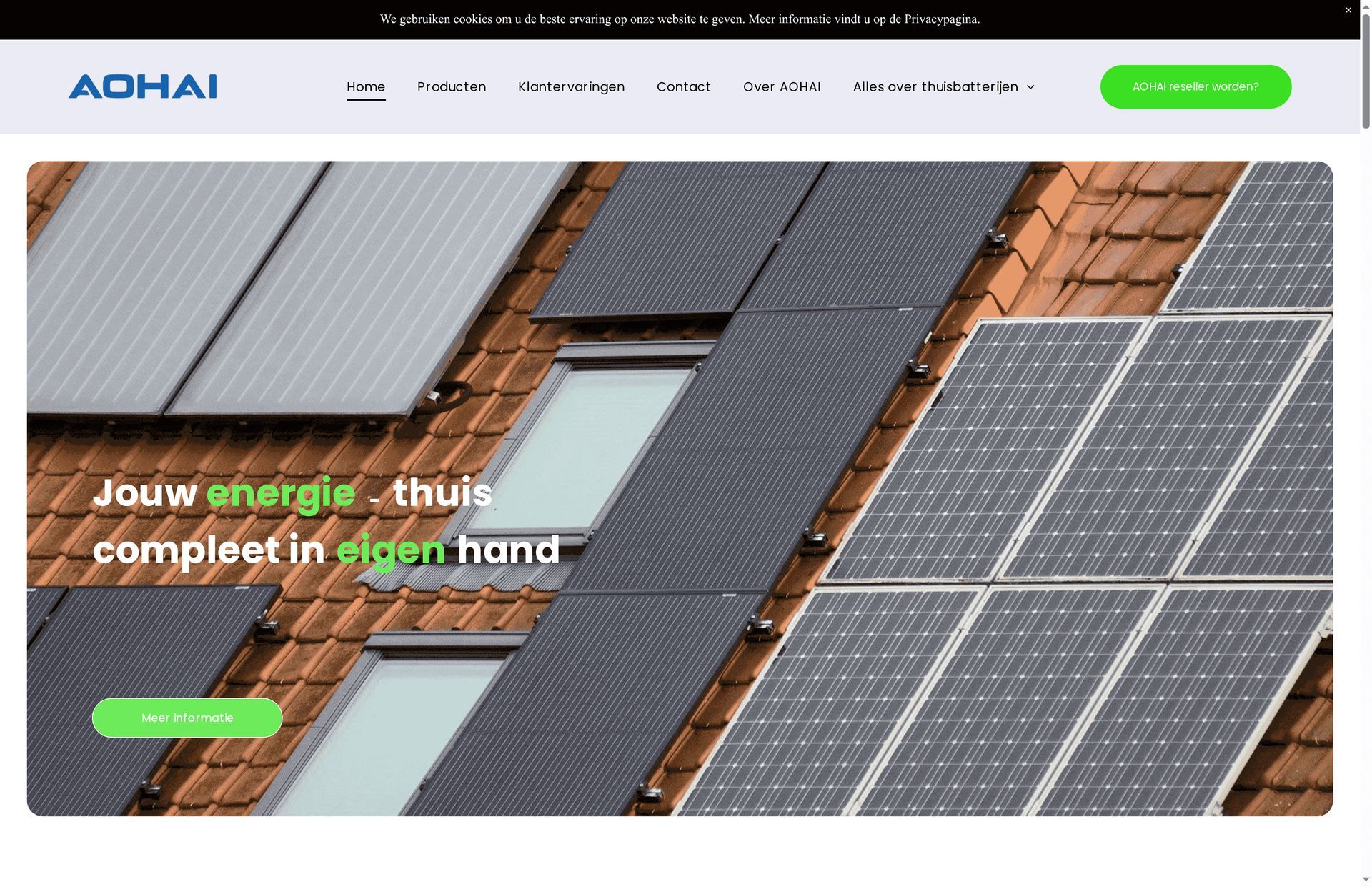Open the Home menu item

366,86
